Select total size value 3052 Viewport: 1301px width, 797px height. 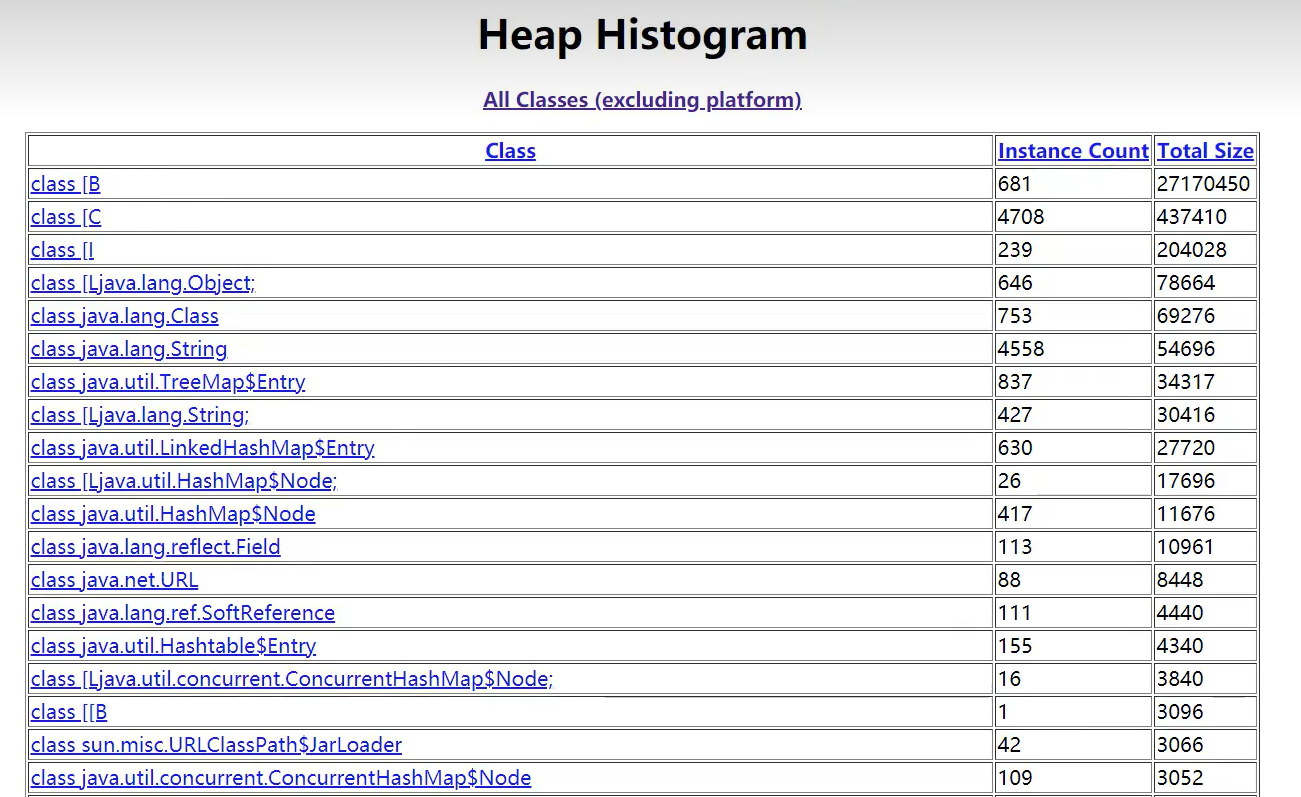pos(1180,778)
